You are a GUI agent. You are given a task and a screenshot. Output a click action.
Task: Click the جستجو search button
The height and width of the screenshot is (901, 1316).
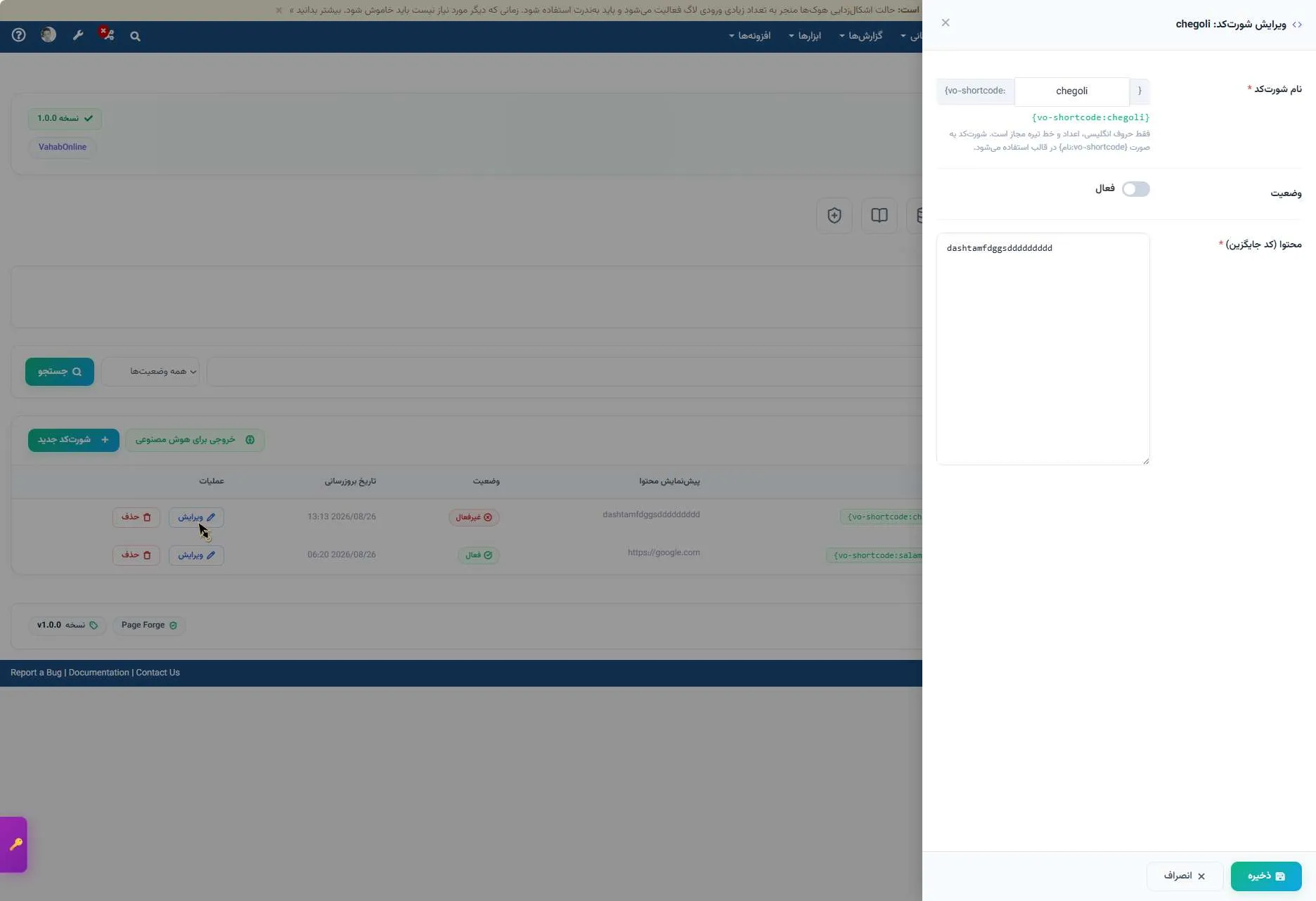point(60,372)
